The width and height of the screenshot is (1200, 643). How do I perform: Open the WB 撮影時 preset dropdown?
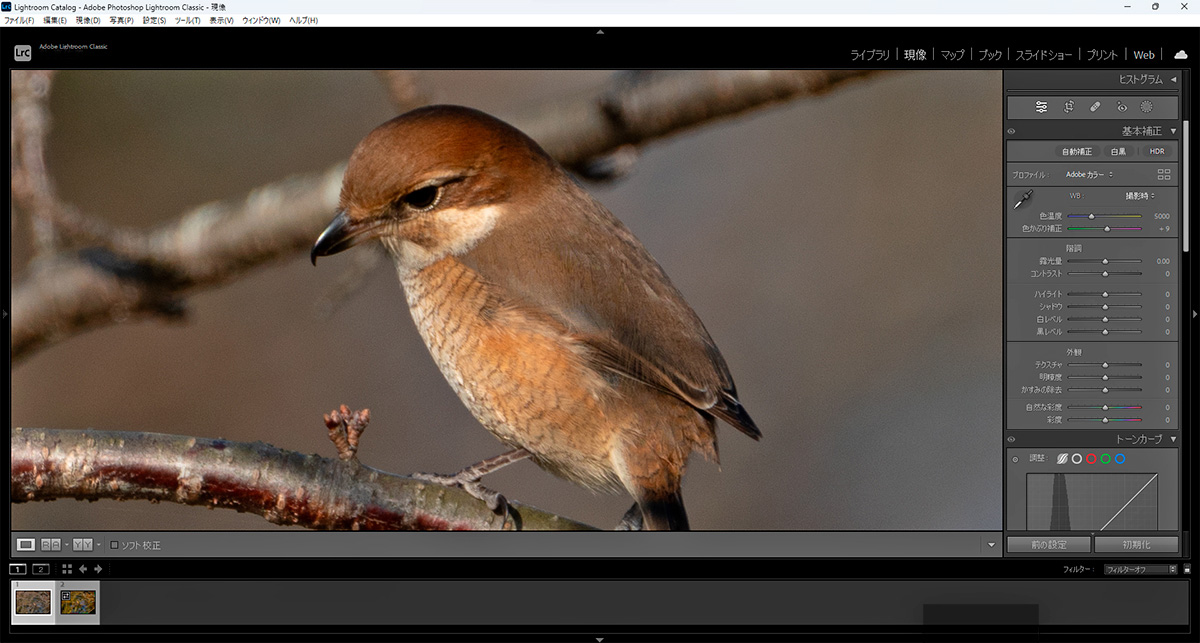click(x=1140, y=196)
